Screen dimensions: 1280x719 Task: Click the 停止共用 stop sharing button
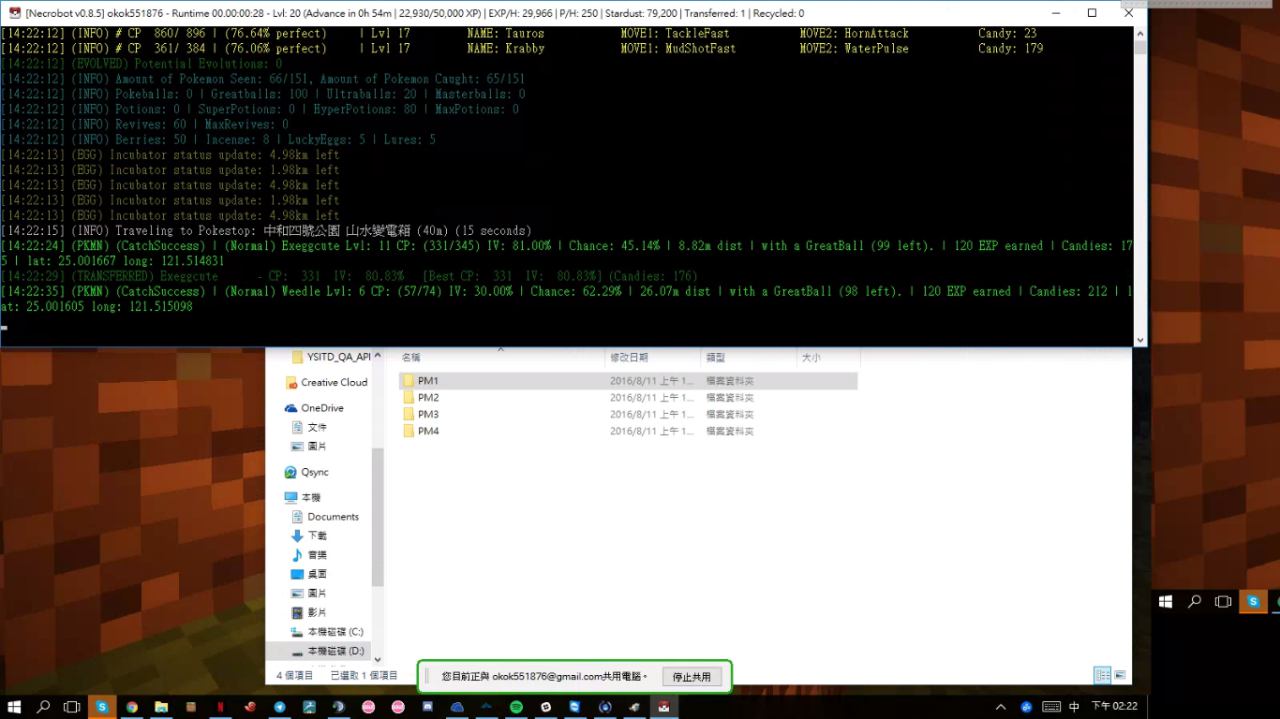click(x=691, y=677)
